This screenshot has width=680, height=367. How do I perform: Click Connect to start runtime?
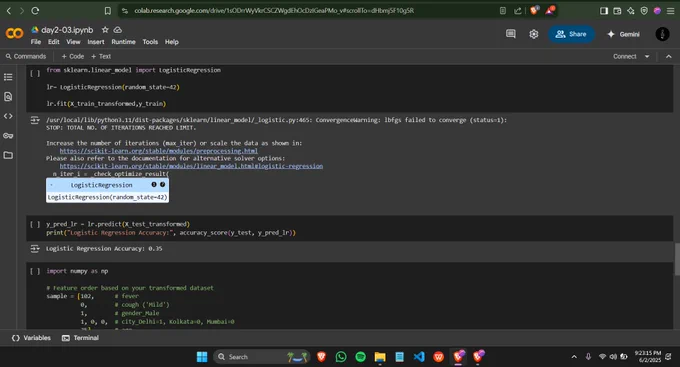coord(624,56)
